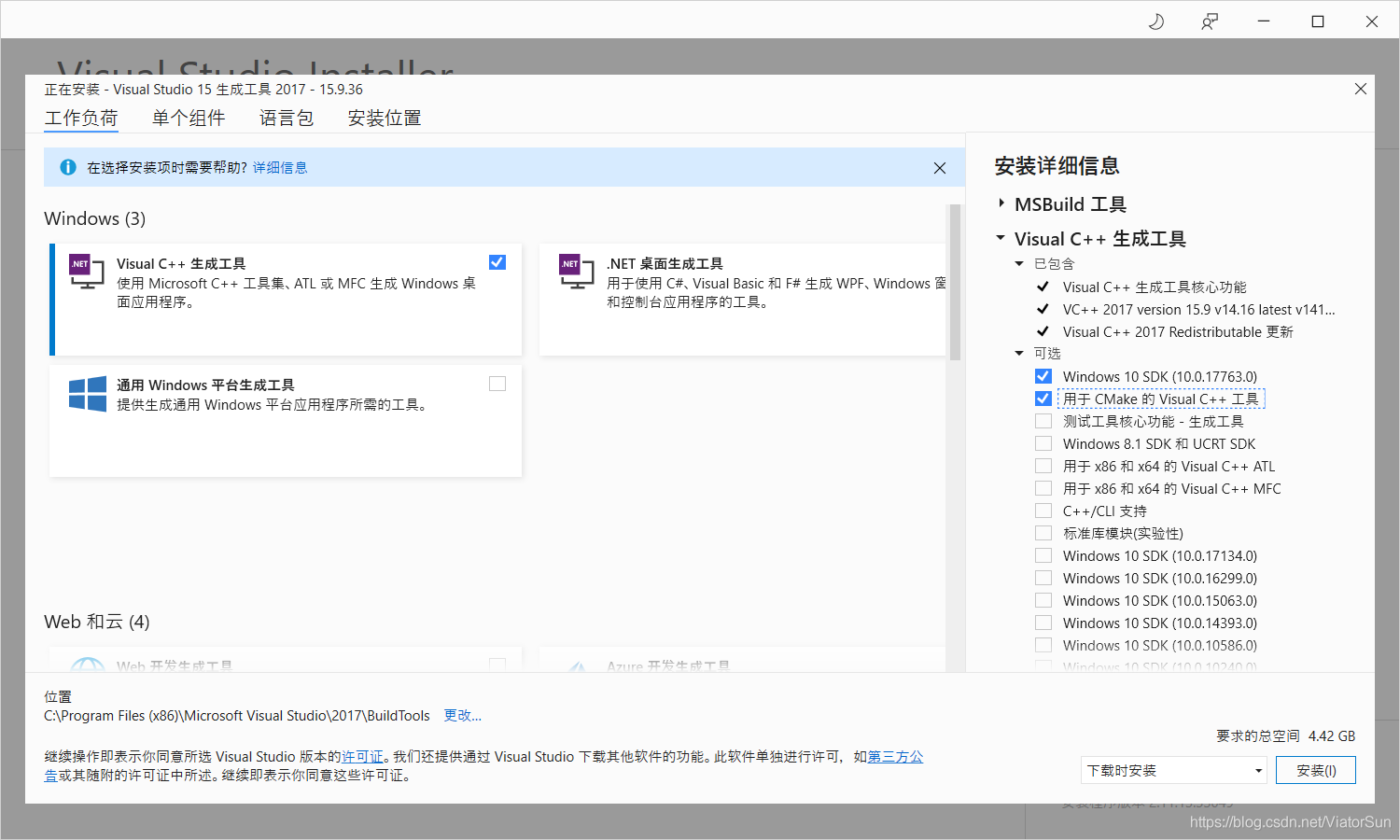The image size is (1400, 840).
Task: Select the .NET 桌面生成工具 workload title
Action: pos(665,264)
